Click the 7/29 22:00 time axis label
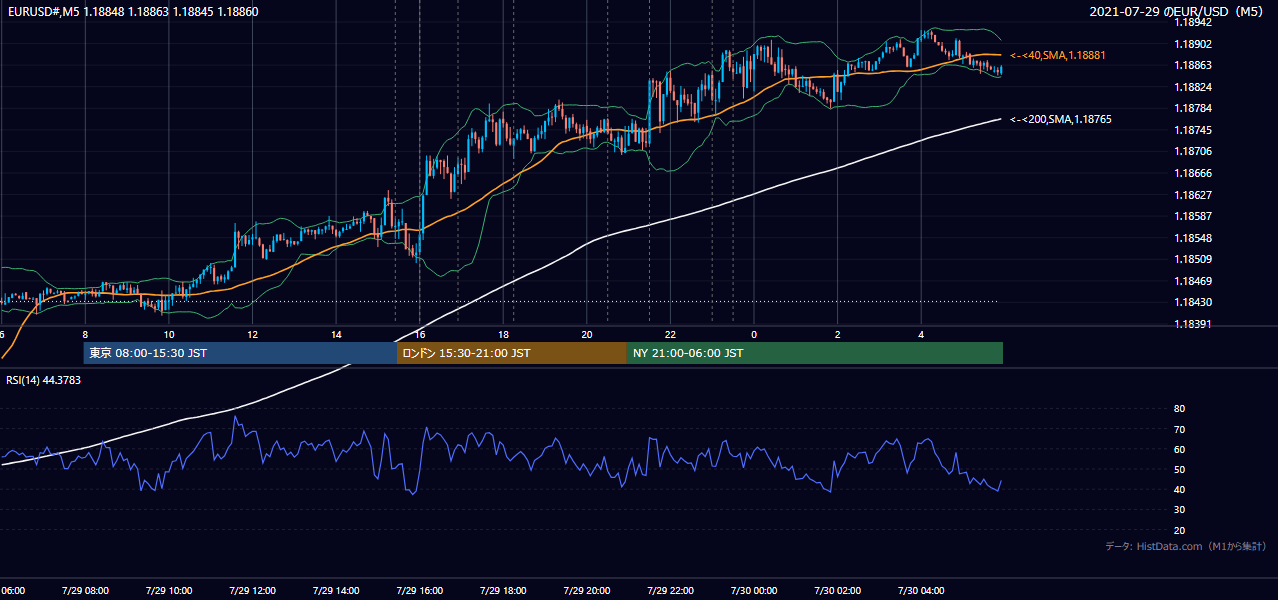1278x600 pixels. pos(670,590)
